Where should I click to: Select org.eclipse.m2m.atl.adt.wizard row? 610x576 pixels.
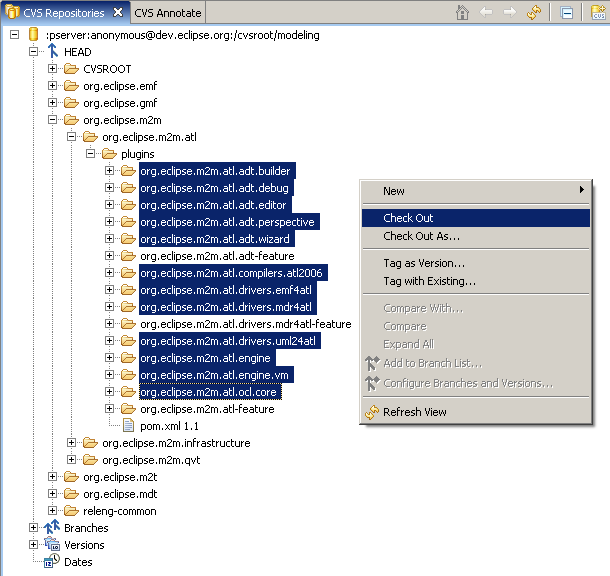[217, 239]
